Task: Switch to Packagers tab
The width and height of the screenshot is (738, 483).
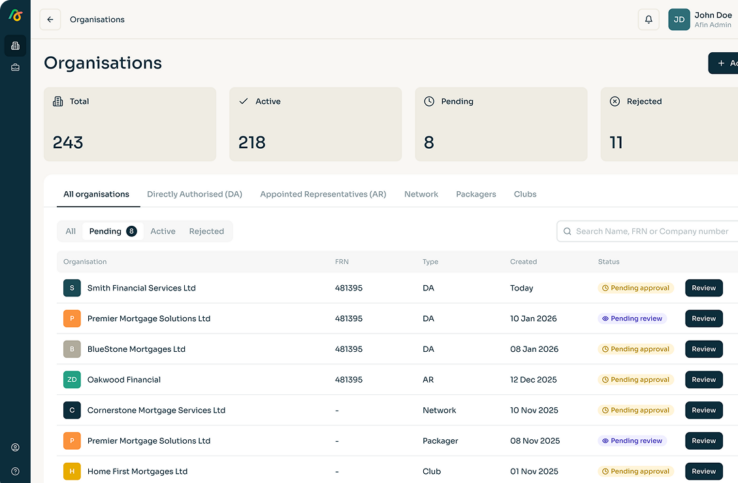Action: pos(476,194)
